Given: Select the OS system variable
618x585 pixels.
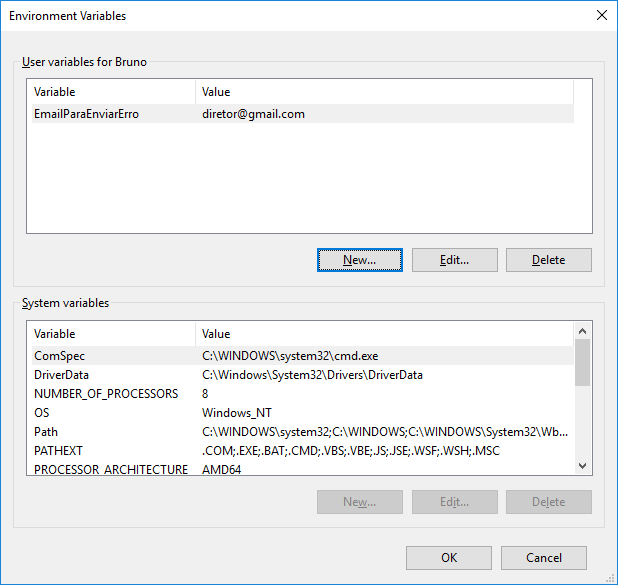Looking at the screenshot, I should 303,412.
